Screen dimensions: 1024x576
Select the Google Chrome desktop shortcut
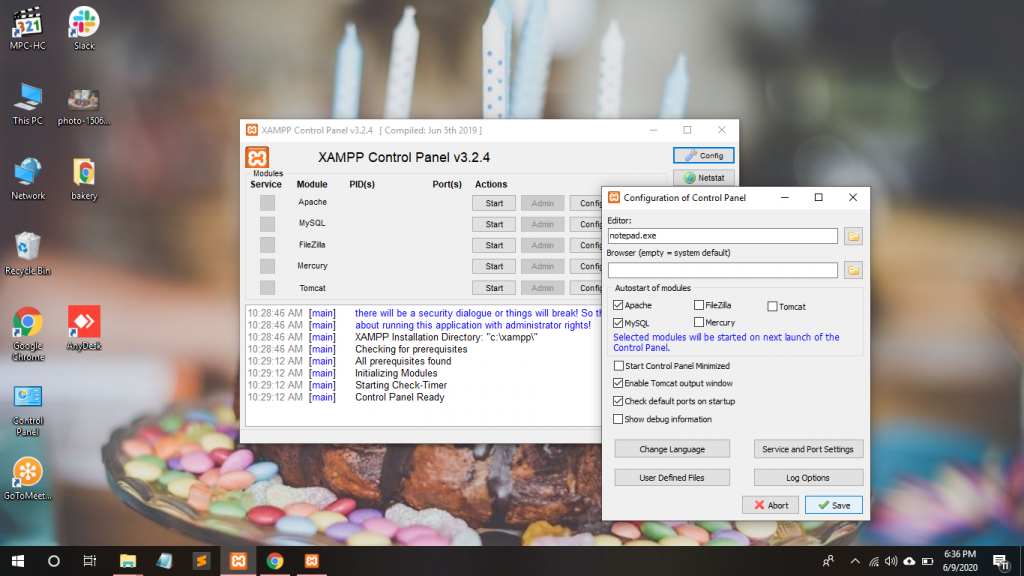tap(27, 334)
